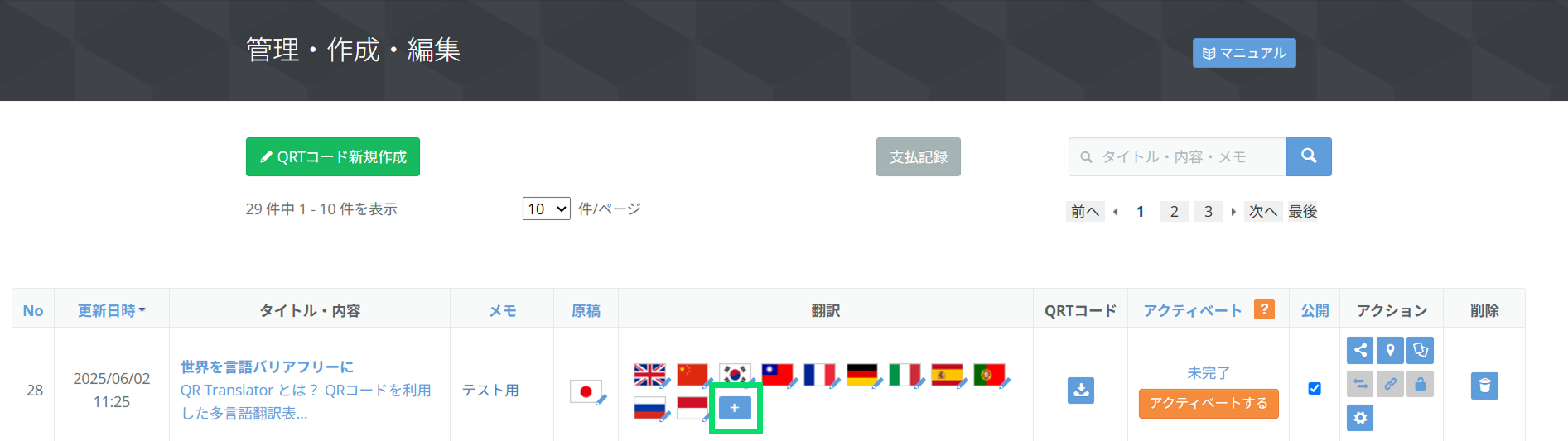Open the Korean flag translation

[x=736, y=375]
